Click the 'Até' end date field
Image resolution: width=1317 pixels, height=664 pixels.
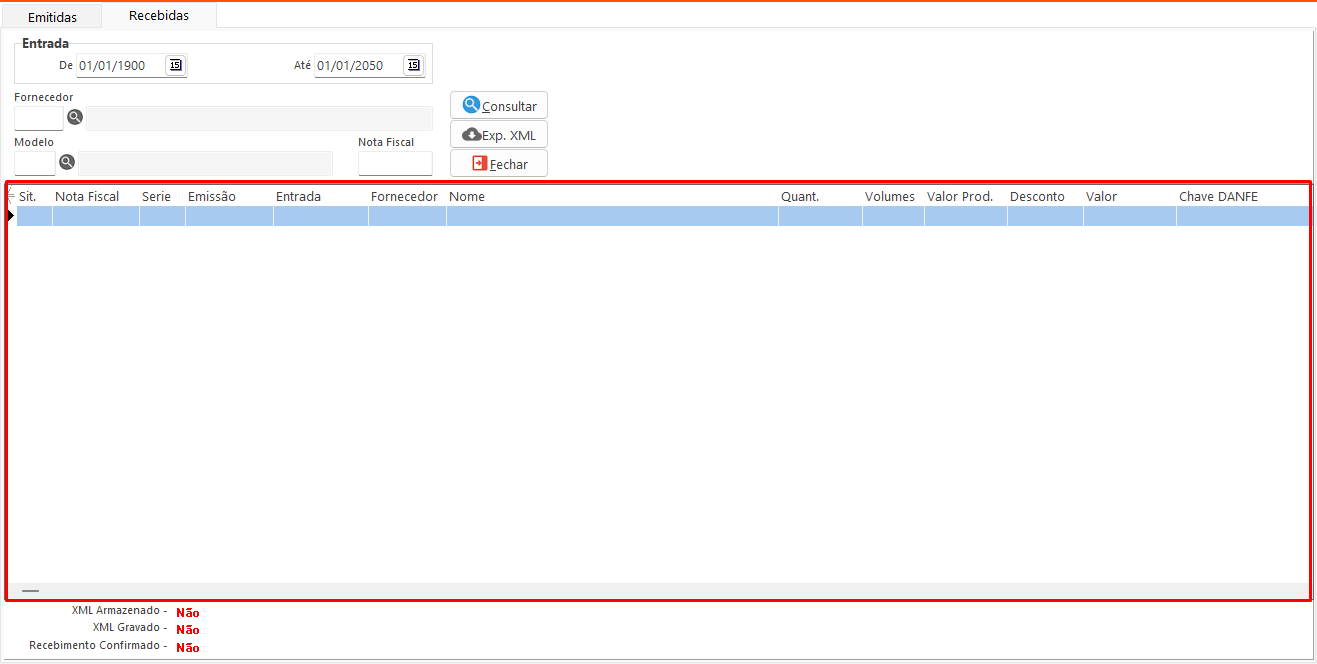click(x=358, y=66)
